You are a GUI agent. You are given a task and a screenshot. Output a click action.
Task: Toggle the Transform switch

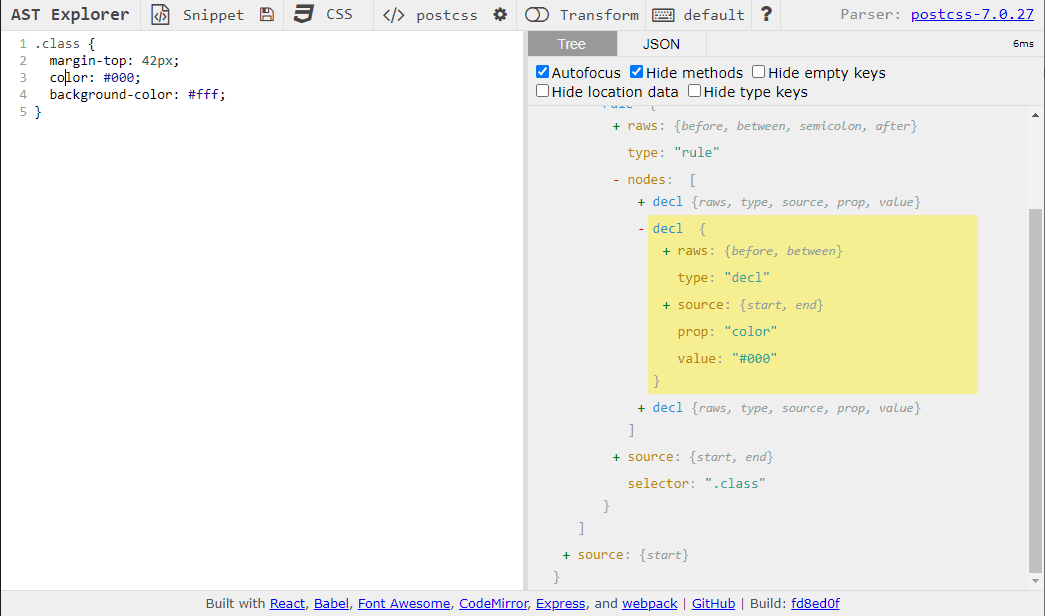(x=536, y=15)
